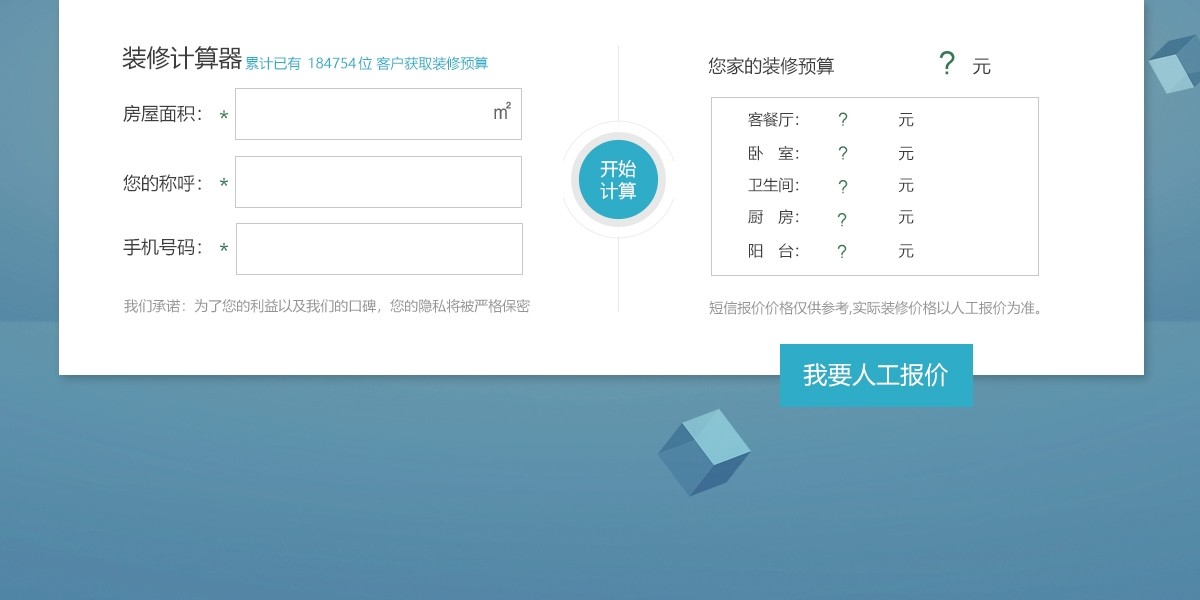The image size is (1200, 600).
Task: Click the 客餐厅 price question mark
Action: tap(843, 120)
